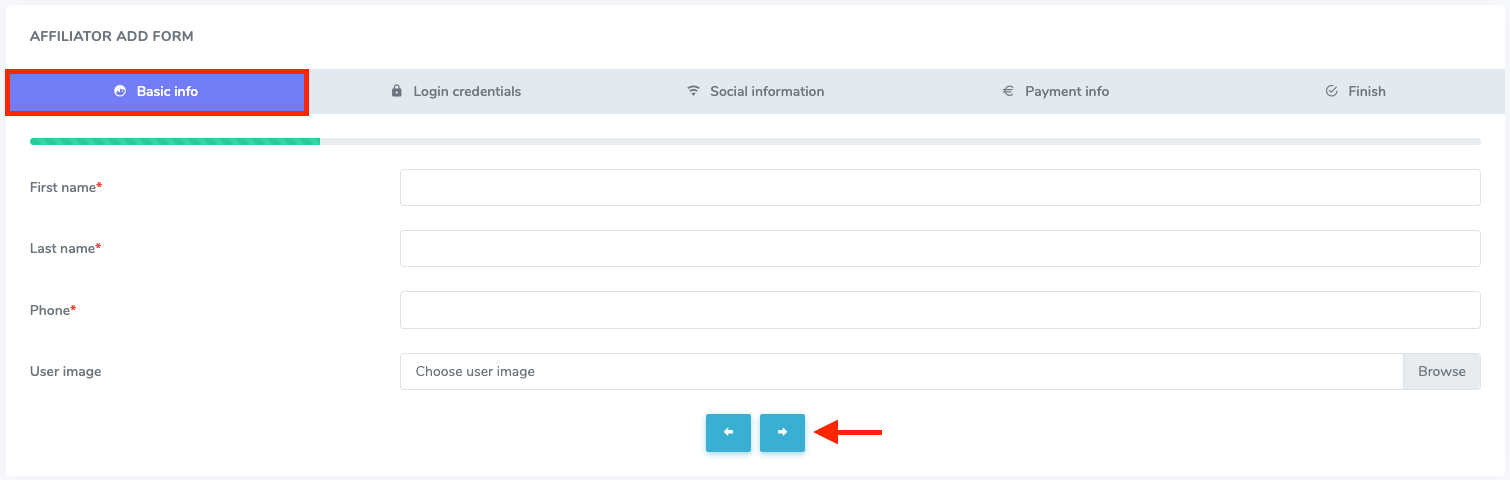This screenshot has height=480, width=1510.
Task: Click the Choose user image file field
Action: (900, 371)
